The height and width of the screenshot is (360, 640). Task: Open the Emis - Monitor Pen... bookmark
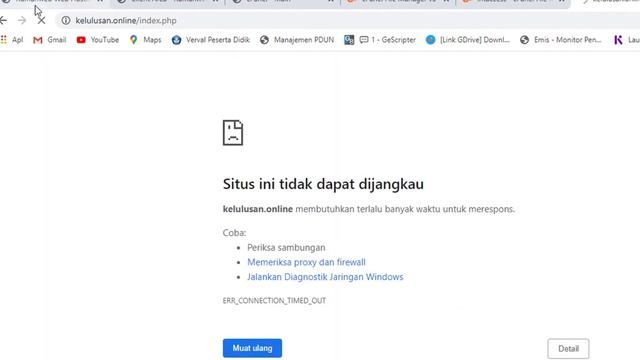(x=561, y=40)
